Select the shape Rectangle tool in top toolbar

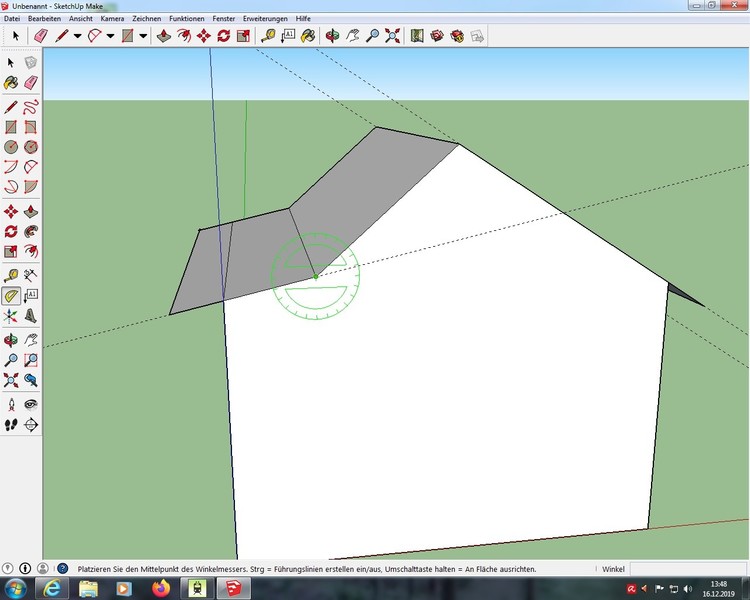(127, 36)
